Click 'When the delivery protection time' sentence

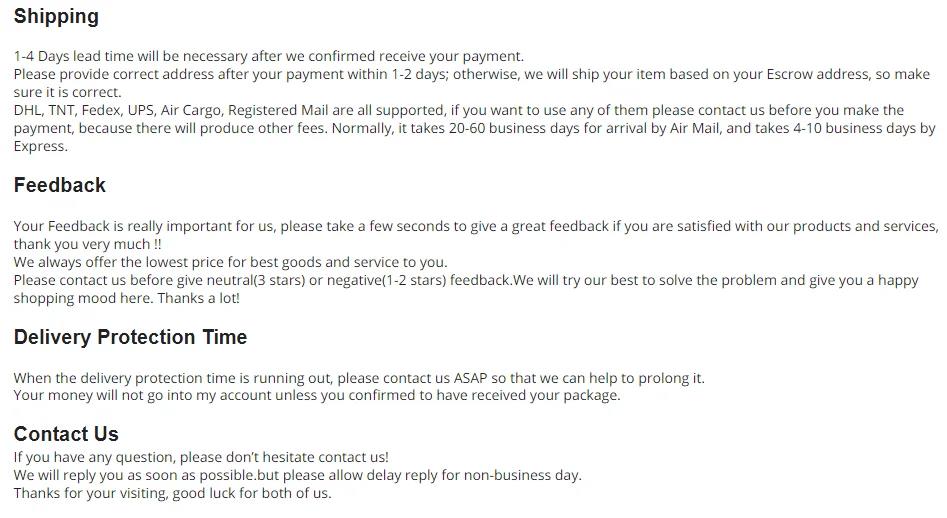click(359, 379)
